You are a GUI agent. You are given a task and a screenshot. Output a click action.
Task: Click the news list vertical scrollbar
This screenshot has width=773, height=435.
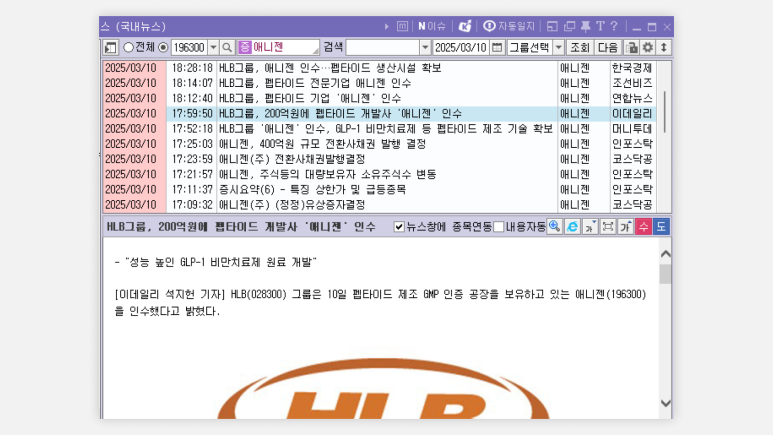665,111
